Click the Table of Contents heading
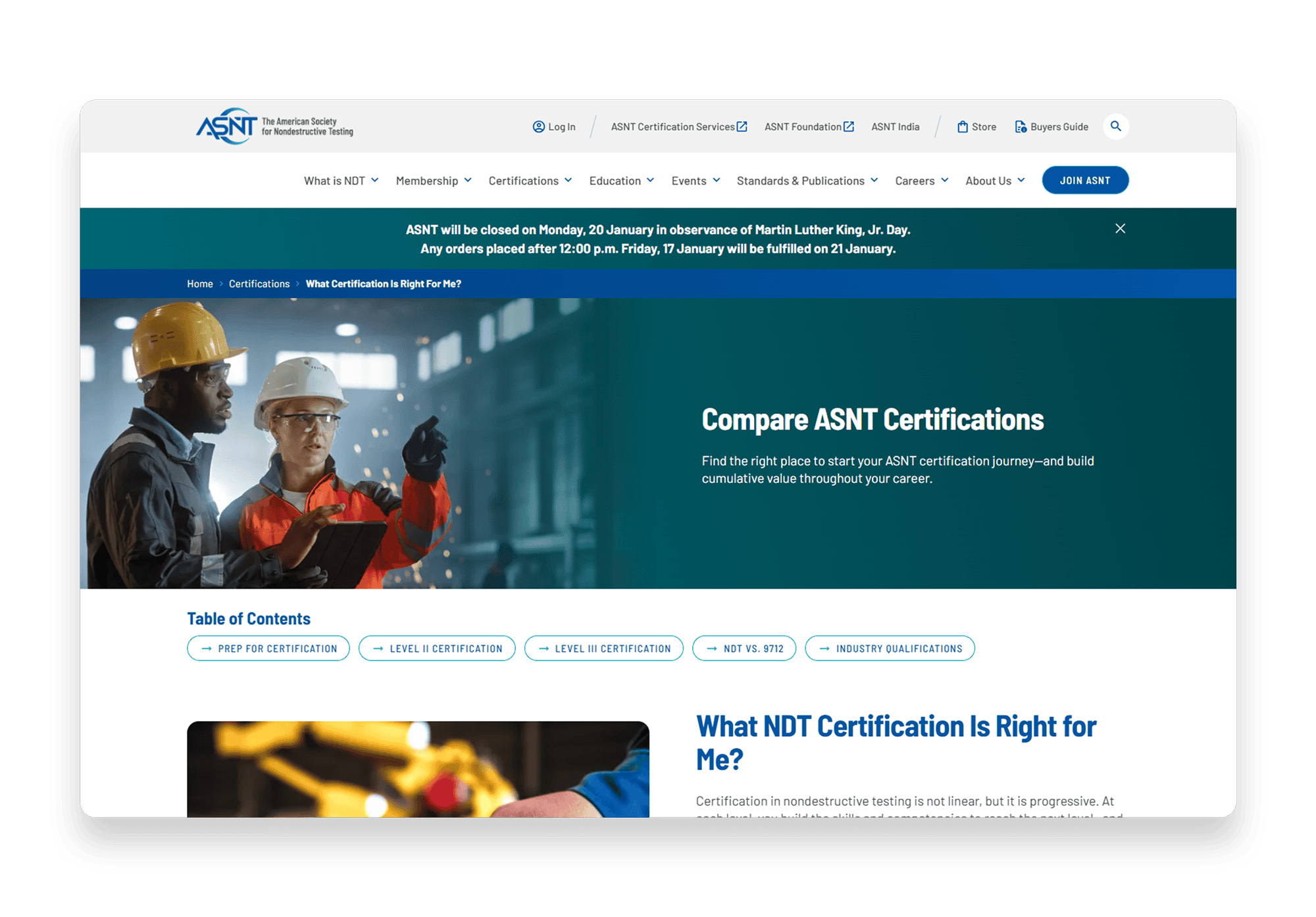This screenshot has width=1316, height=917. point(249,618)
